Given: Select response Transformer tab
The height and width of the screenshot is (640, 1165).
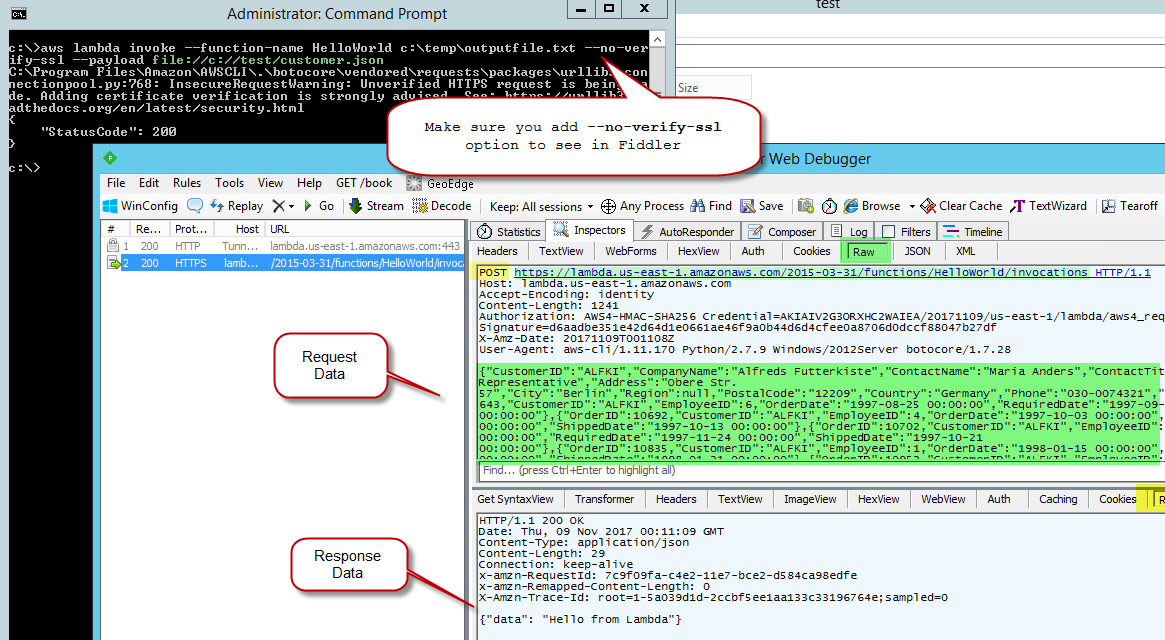Looking at the screenshot, I should coord(604,499).
